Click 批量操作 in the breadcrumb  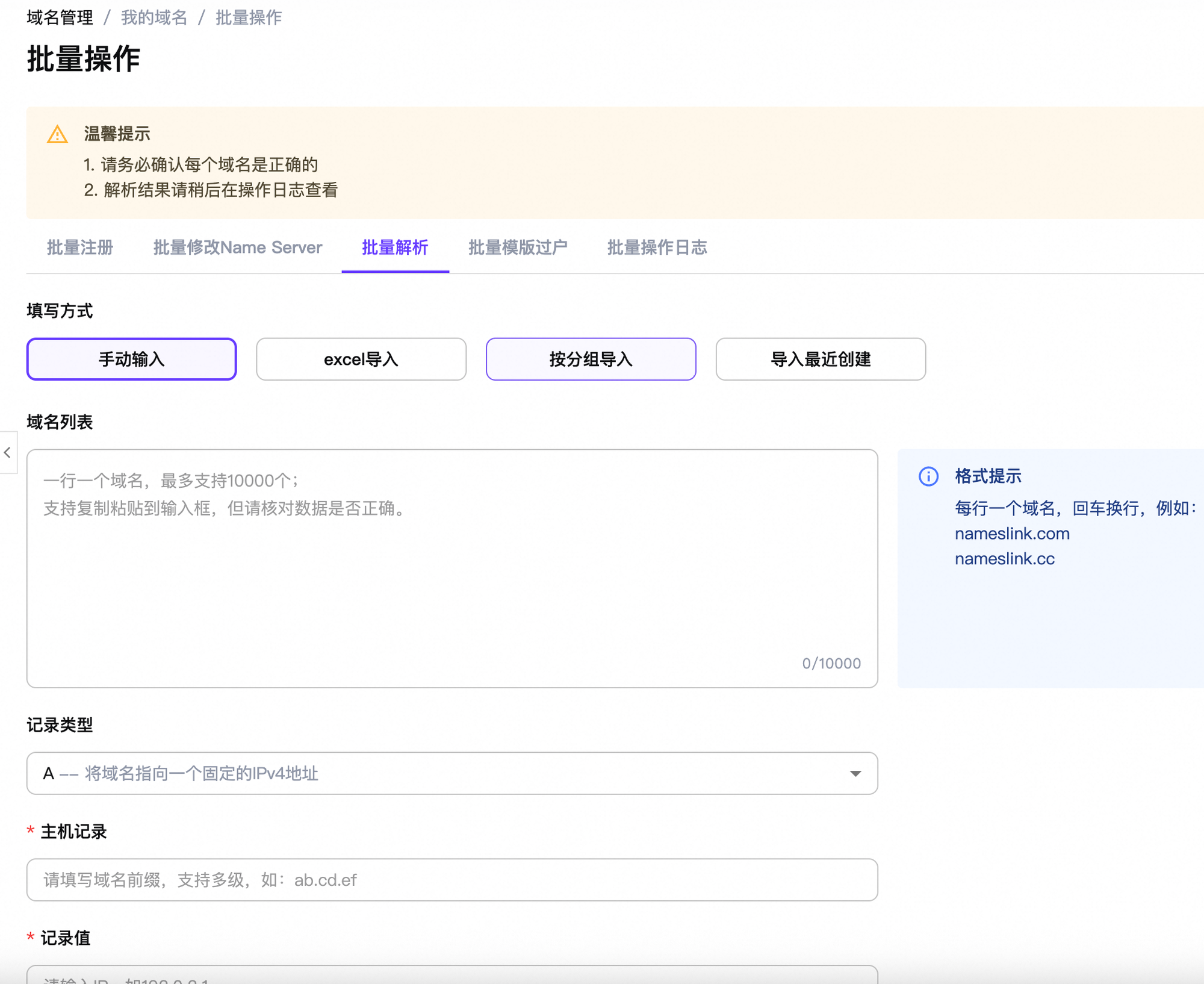point(249,17)
